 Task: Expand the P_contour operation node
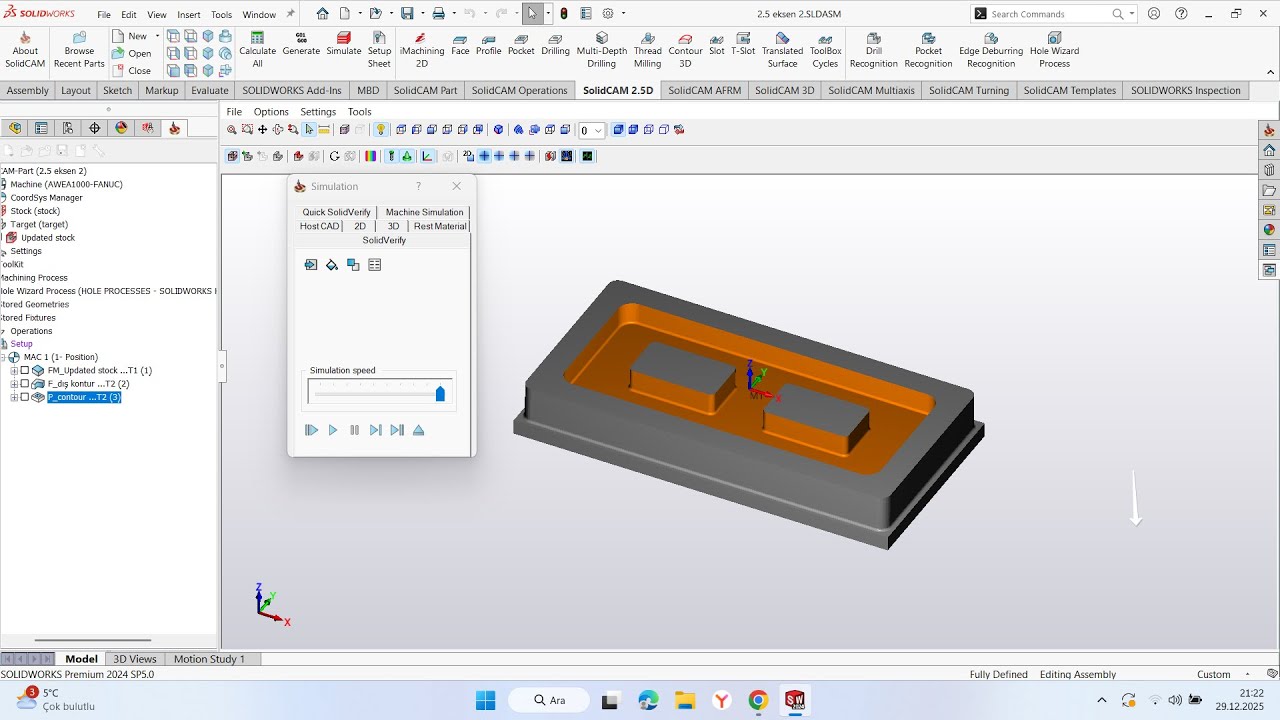click(14, 397)
